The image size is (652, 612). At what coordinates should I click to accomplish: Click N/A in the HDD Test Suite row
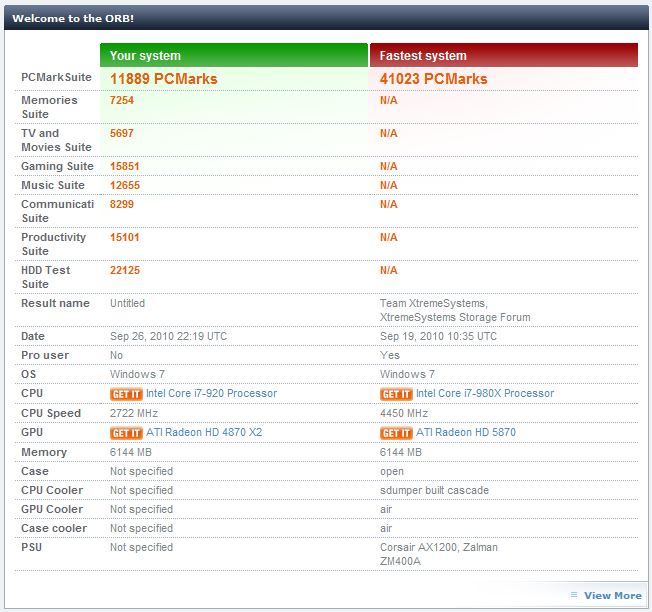pos(388,270)
